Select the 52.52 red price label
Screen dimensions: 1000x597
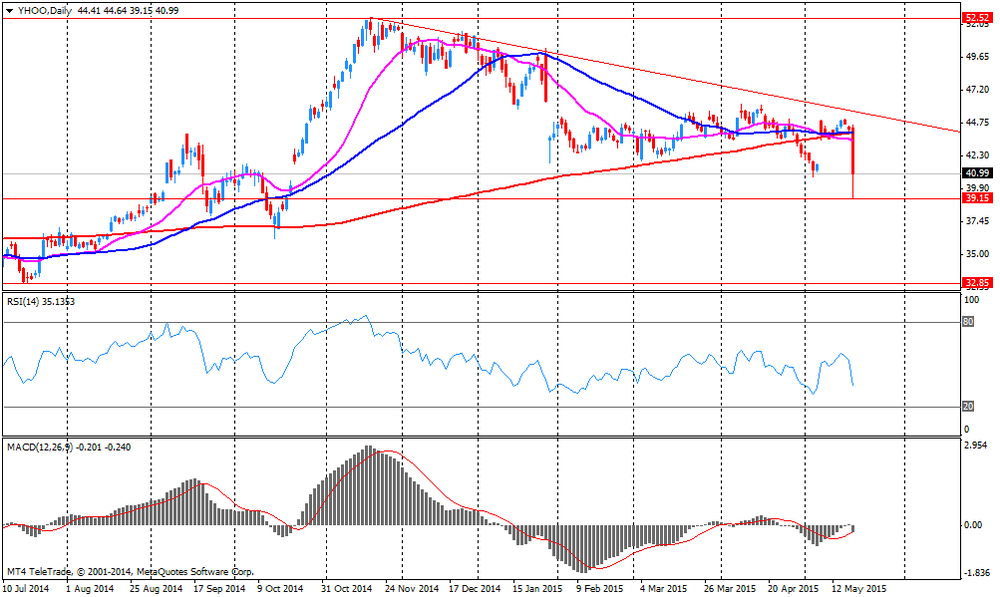click(x=977, y=18)
